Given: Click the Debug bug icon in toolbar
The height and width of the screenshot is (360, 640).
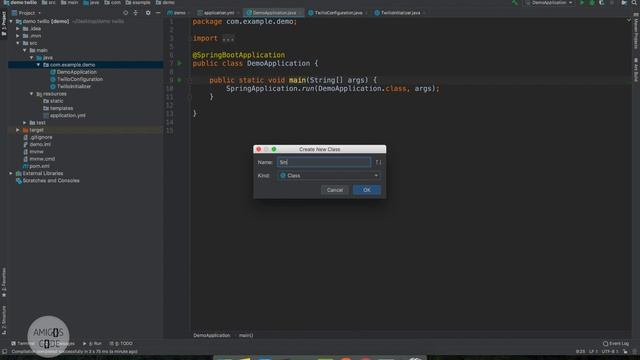Looking at the screenshot, I should coord(591,3).
